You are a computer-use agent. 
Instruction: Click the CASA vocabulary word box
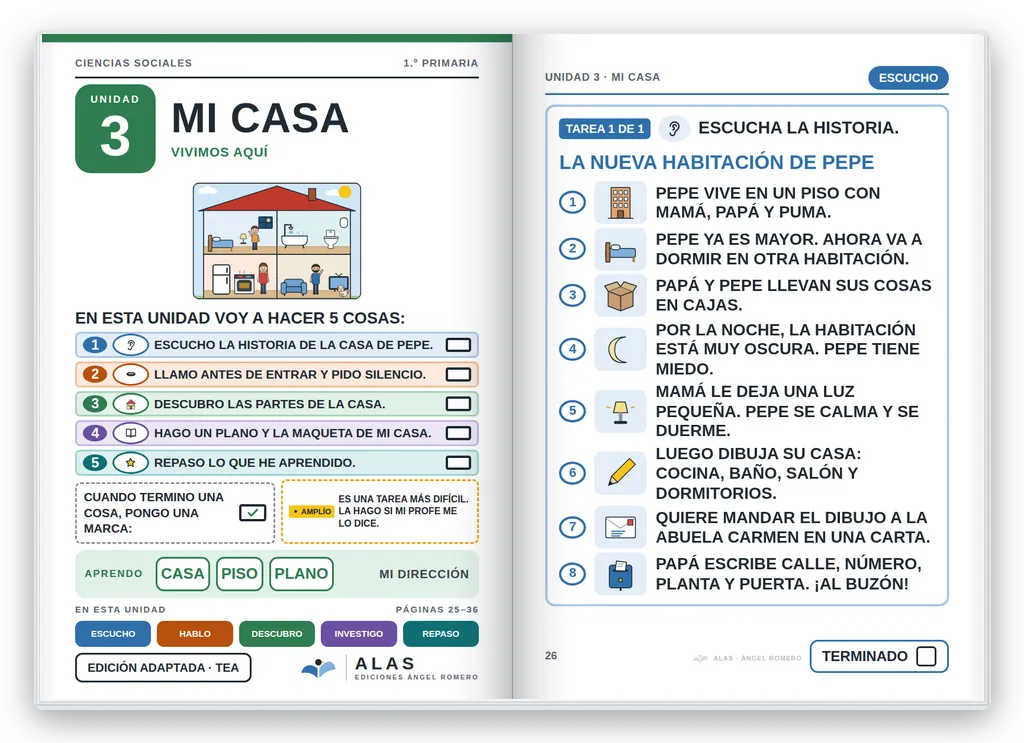click(x=183, y=574)
